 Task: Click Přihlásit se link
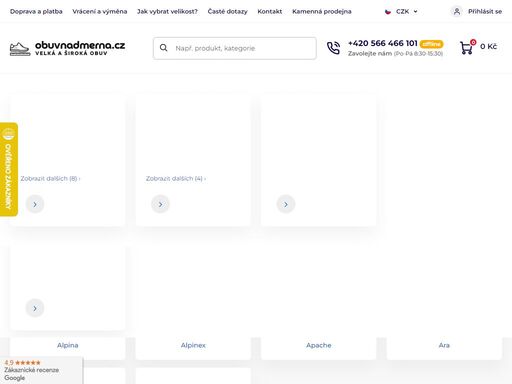click(485, 12)
